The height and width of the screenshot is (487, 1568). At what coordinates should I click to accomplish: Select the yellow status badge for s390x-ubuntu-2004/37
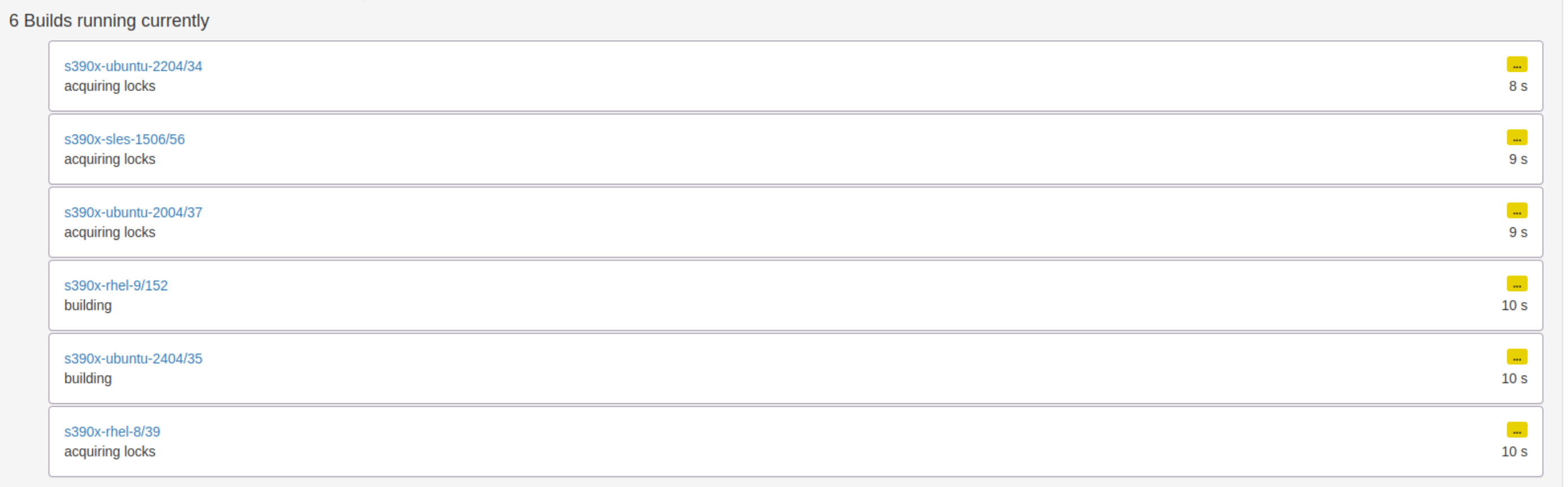[x=1516, y=211]
